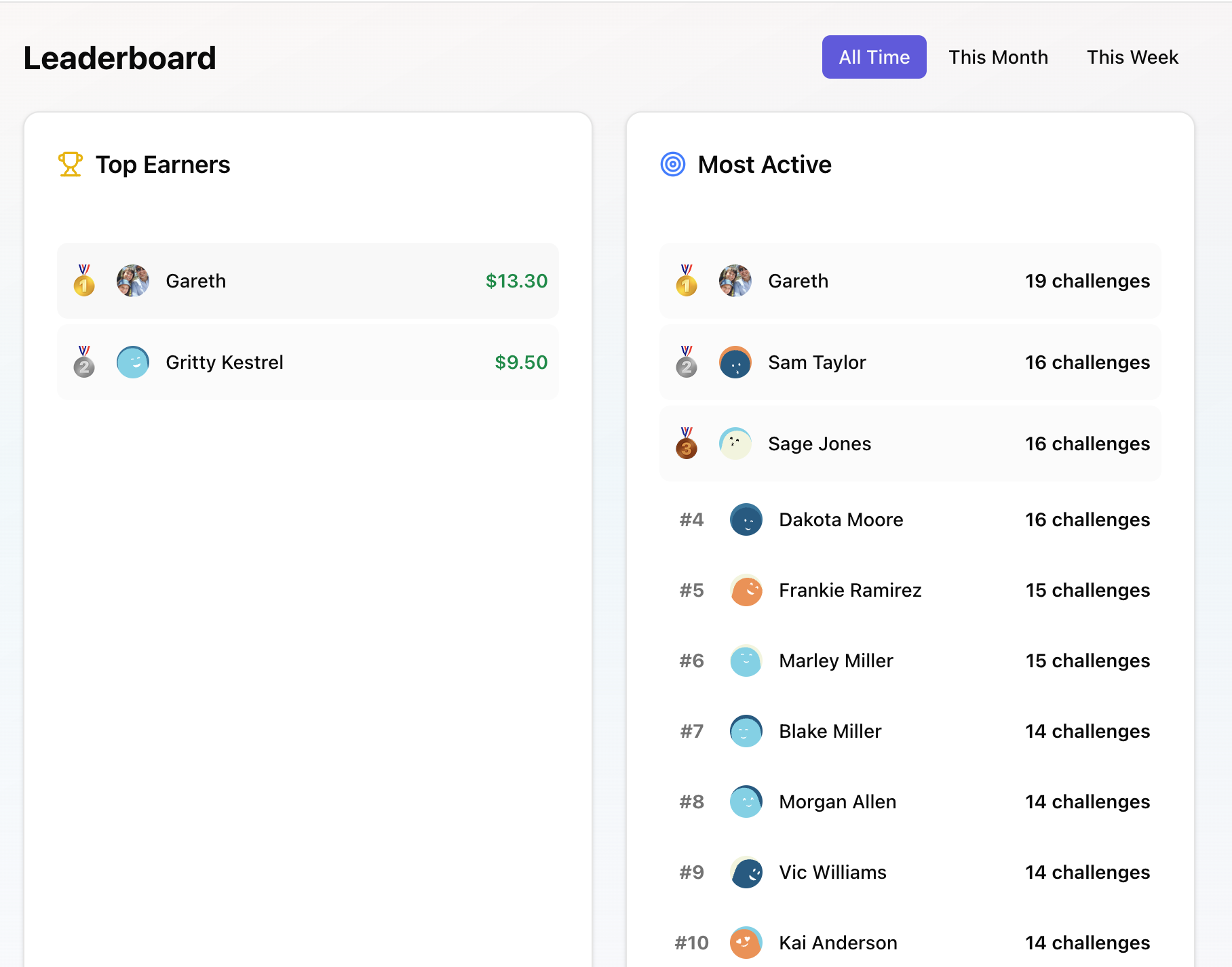Click Gareth's photo avatar in Most Active
Image resolution: width=1232 pixels, height=967 pixels.
point(735,281)
